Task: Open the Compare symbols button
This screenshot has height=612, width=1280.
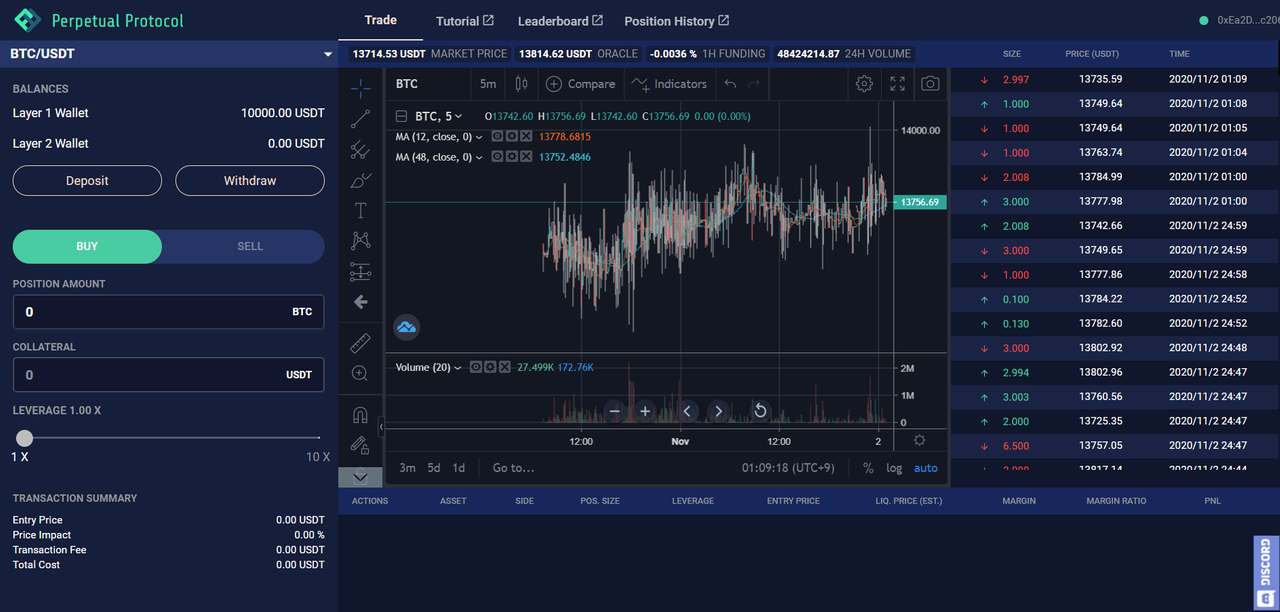Action: 581,84
